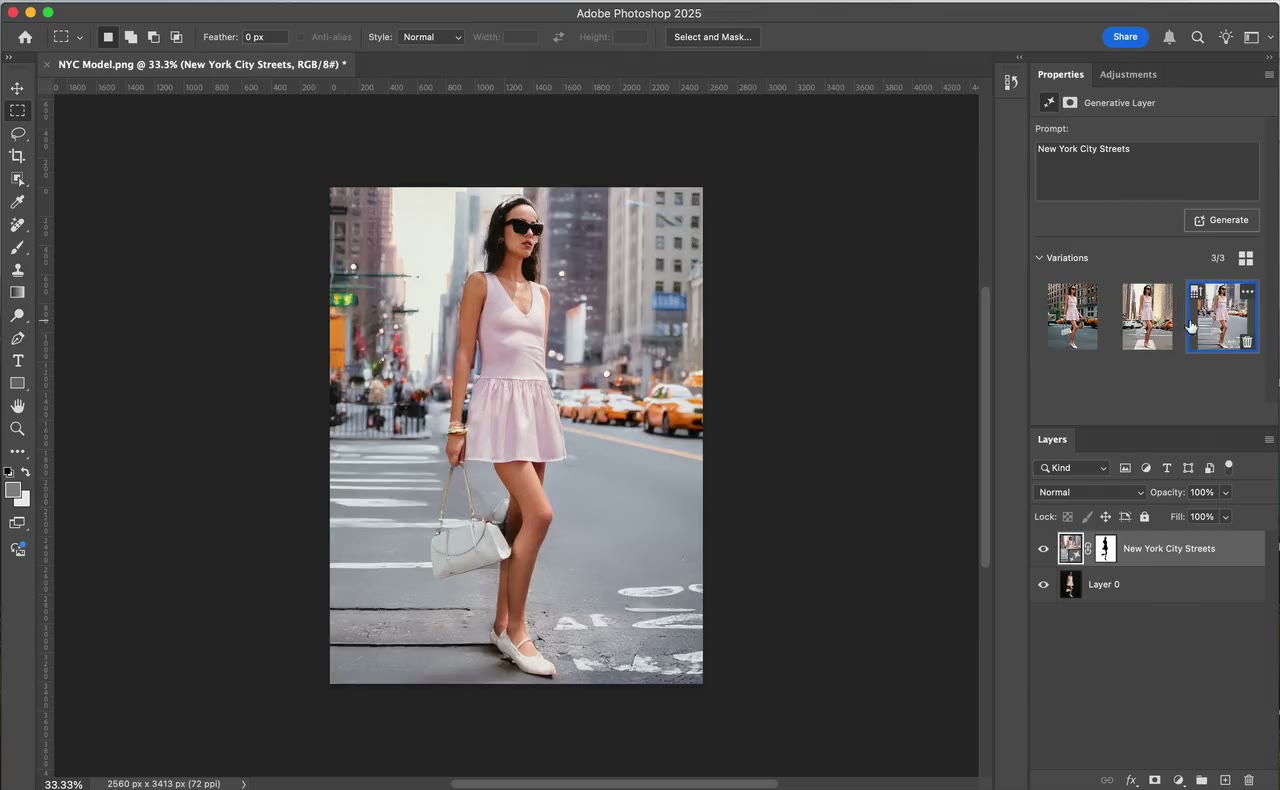Screen dimensions: 1280x790
Task: Open the tool preset picker arrow
Action: (x=79, y=37)
